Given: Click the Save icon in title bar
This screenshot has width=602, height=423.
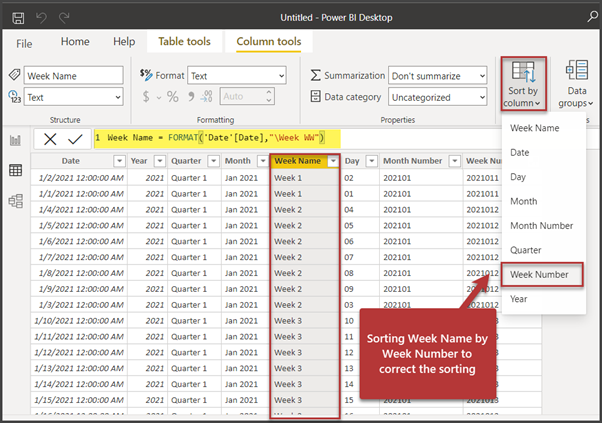Looking at the screenshot, I should tap(18, 18).
